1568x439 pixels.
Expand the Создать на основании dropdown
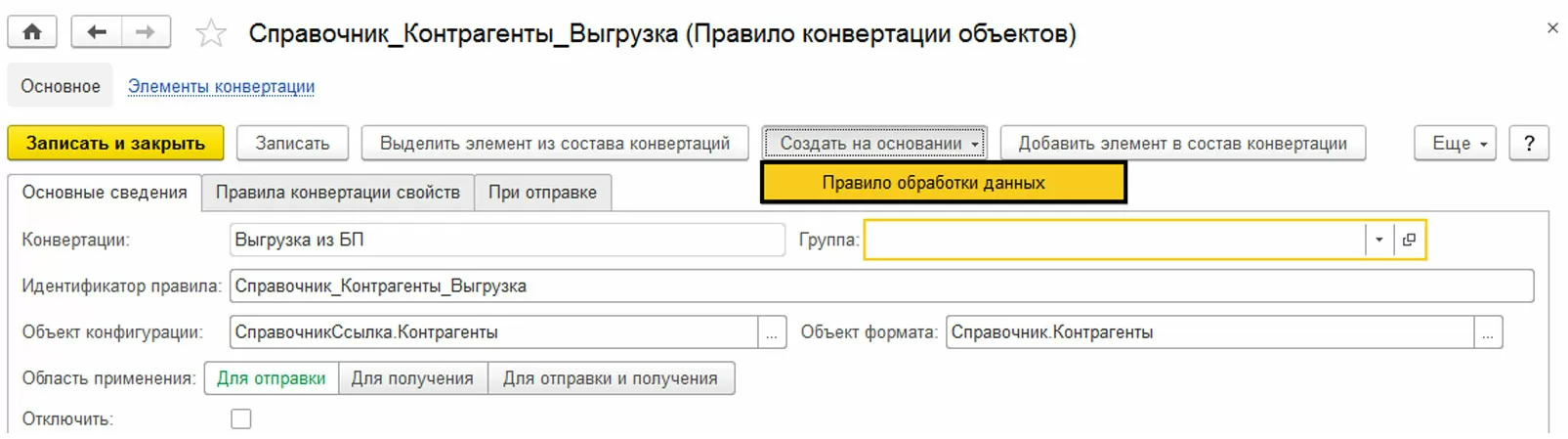(x=875, y=144)
